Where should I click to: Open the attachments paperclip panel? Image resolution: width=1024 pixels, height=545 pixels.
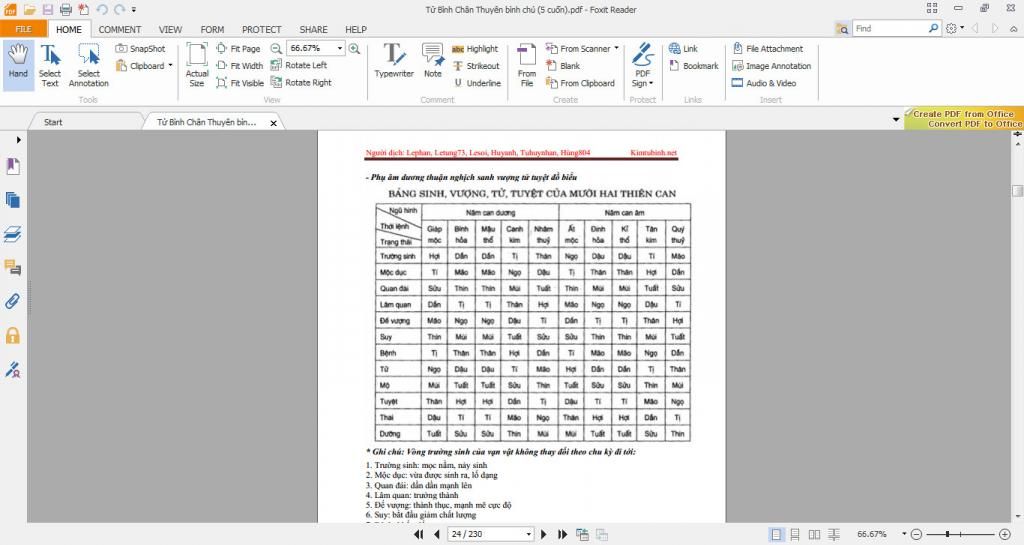[x=12, y=301]
